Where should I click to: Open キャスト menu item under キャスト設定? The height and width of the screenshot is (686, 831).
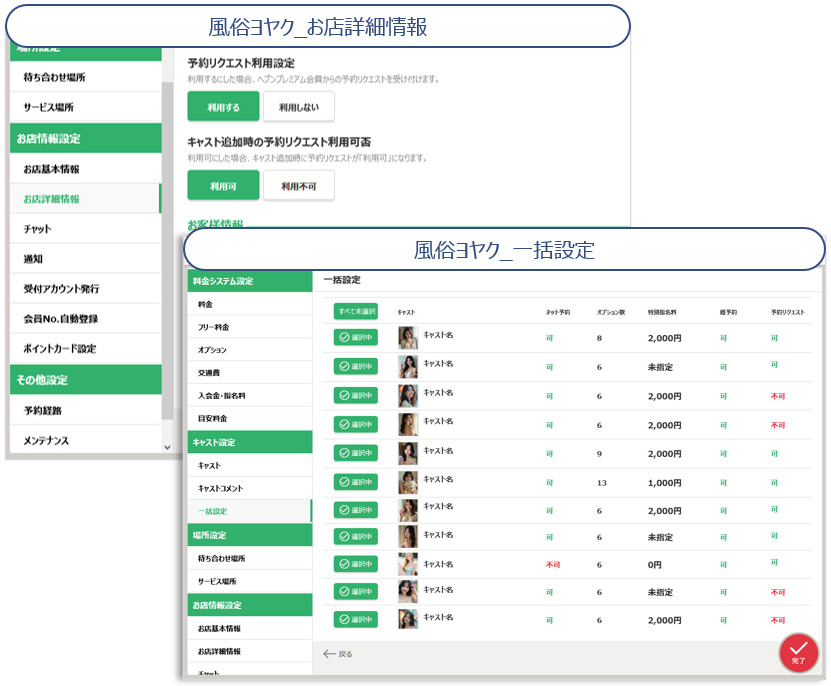pos(250,465)
